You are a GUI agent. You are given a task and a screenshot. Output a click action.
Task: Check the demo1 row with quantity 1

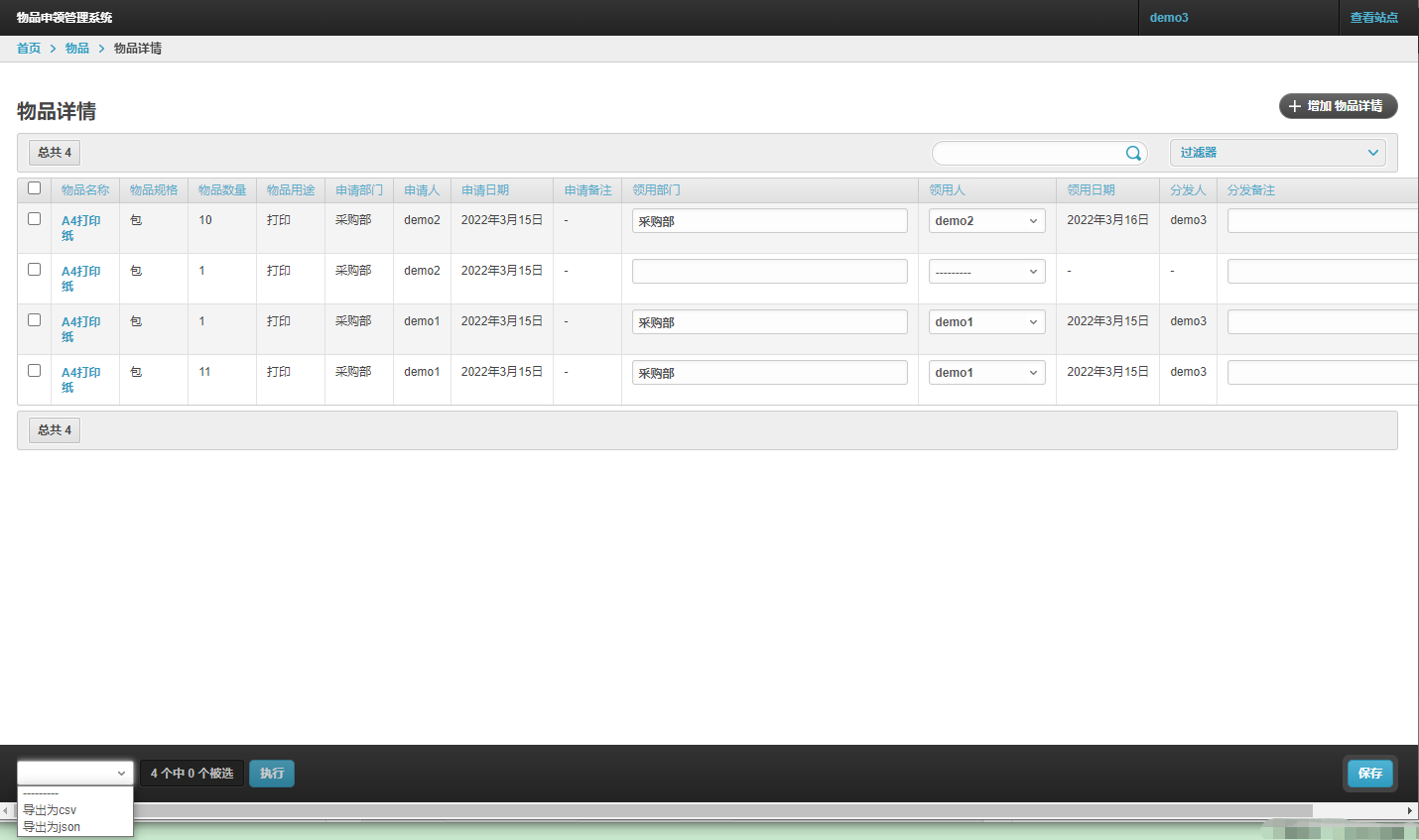coord(35,320)
